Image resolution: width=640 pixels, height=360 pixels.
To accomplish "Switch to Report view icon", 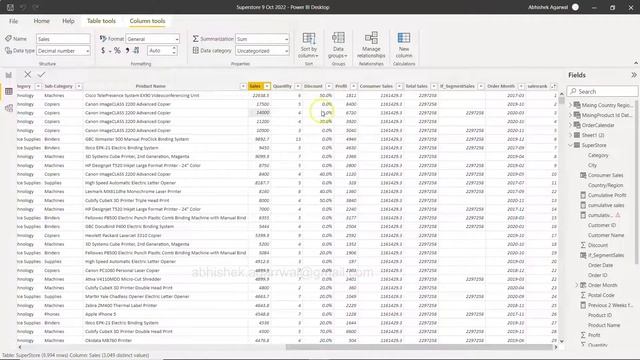I will 9,75.
